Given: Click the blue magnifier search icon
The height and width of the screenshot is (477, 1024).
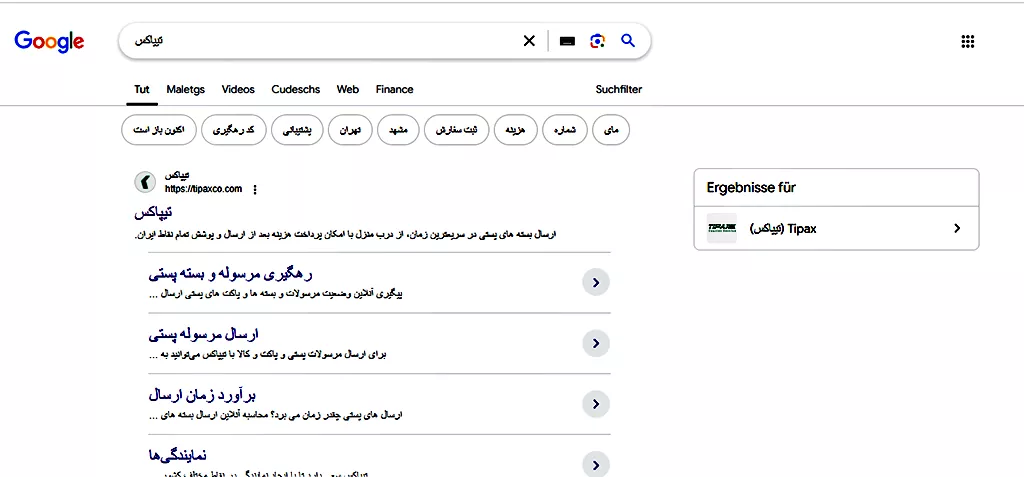Looking at the screenshot, I should pos(628,41).
